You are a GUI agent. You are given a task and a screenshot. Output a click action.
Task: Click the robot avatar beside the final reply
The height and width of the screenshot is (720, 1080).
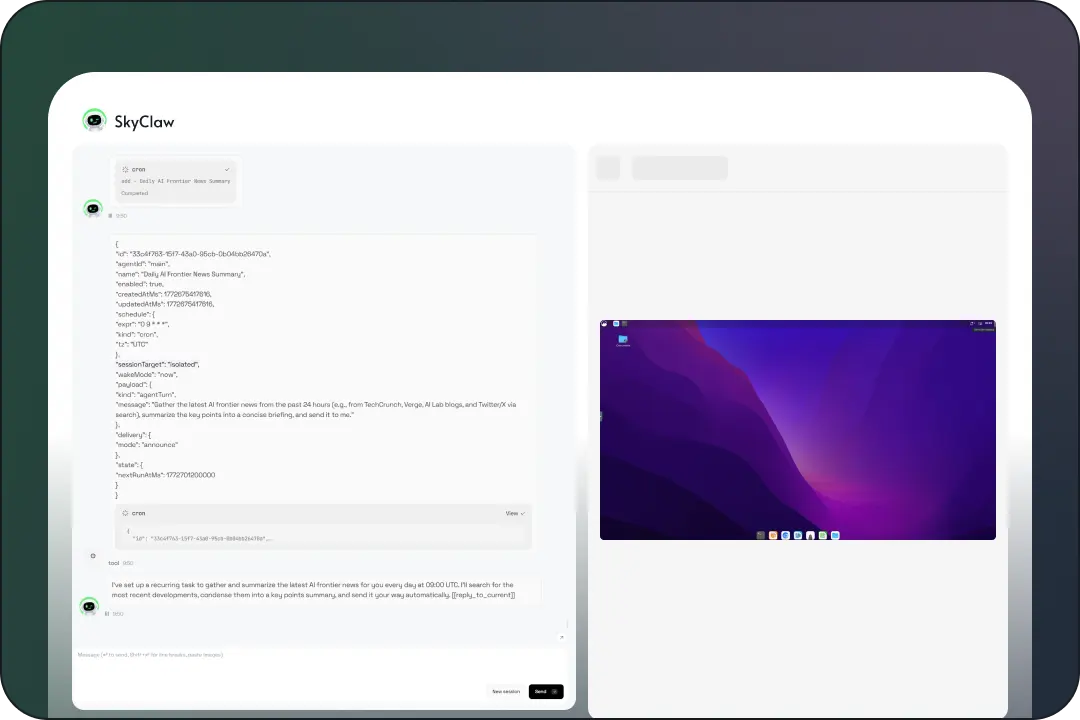89,606
